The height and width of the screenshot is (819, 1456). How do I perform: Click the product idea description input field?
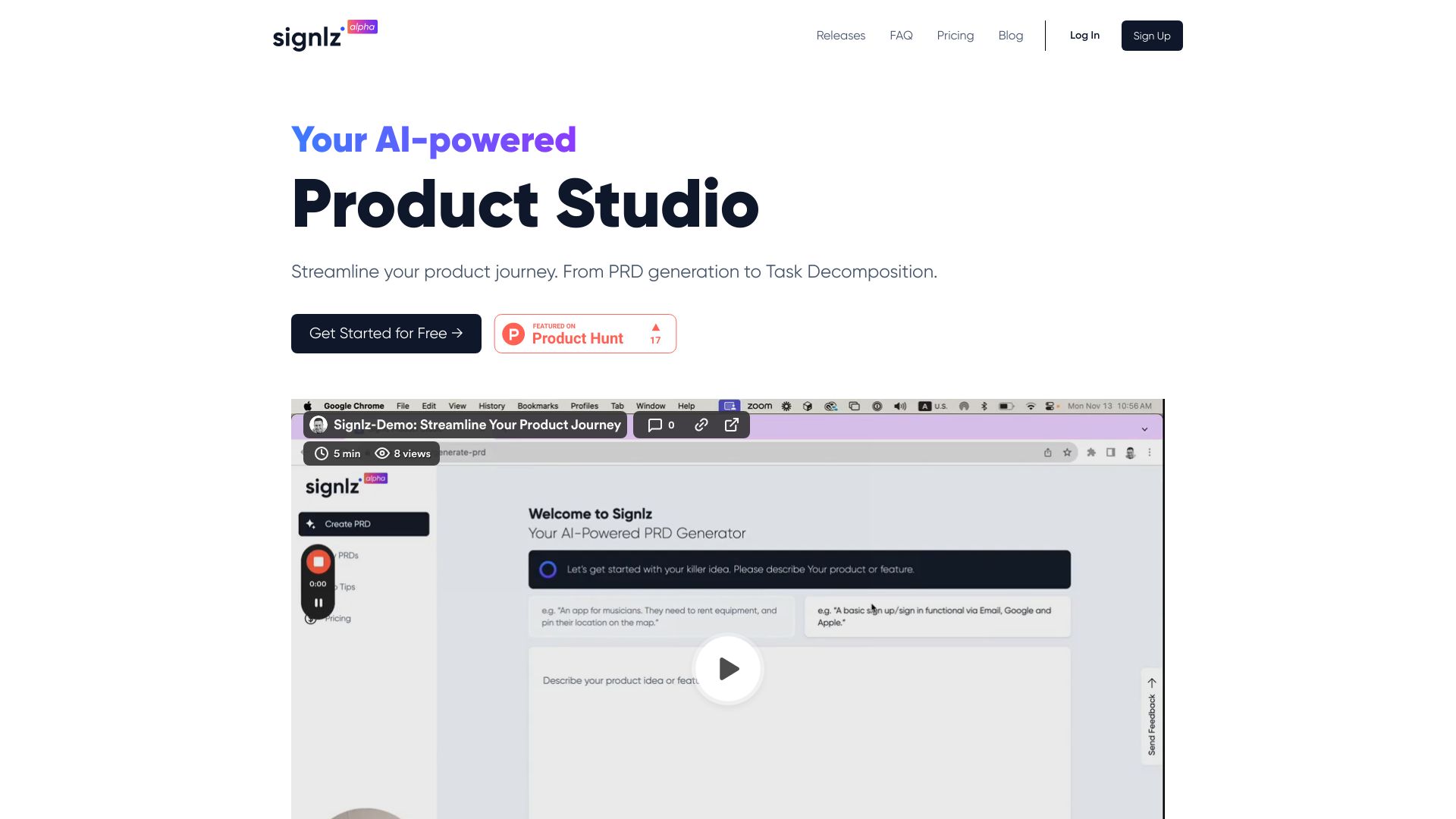point(799,680)
